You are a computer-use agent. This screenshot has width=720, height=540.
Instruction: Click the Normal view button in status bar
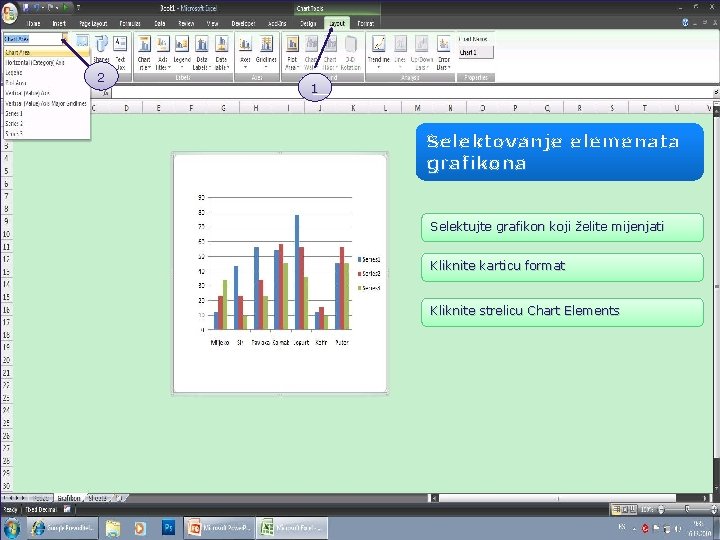[617, 509]
